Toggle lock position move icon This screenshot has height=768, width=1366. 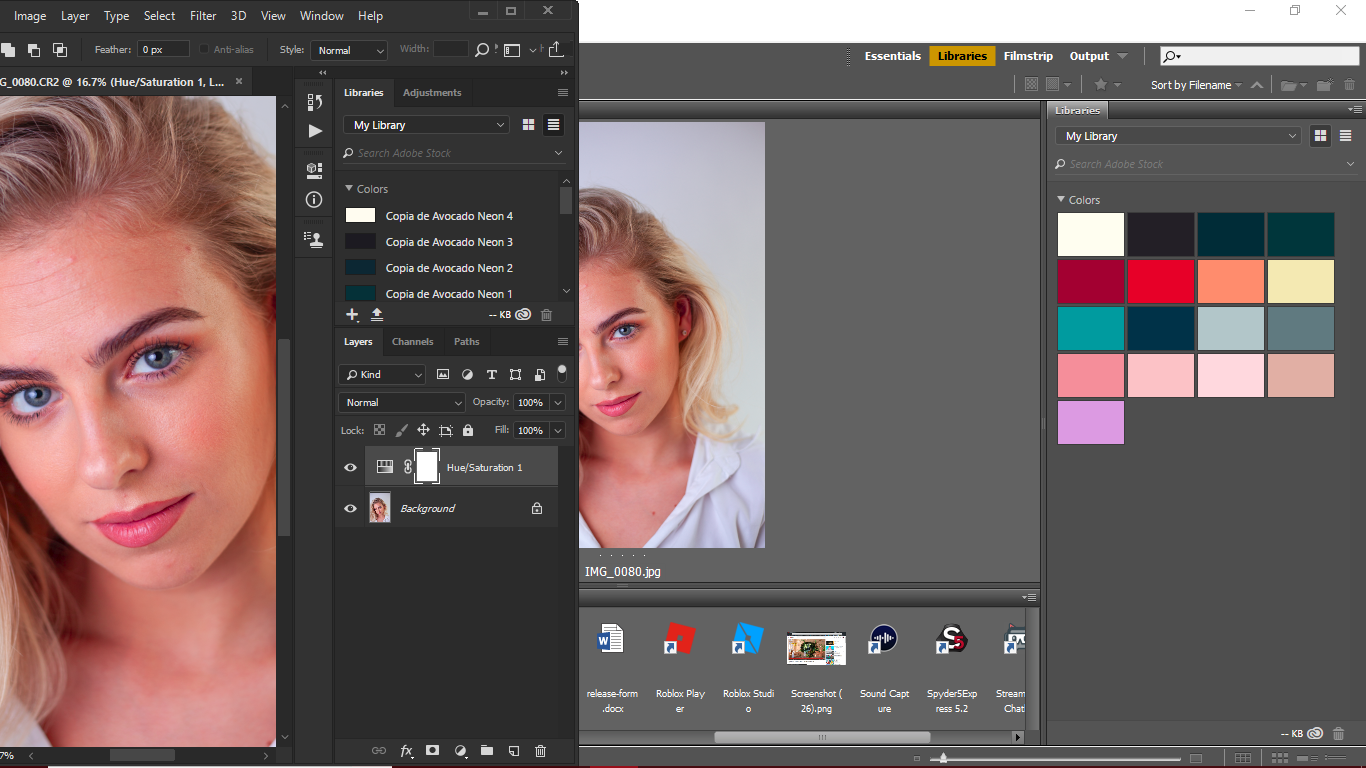(x=423, y=430)
